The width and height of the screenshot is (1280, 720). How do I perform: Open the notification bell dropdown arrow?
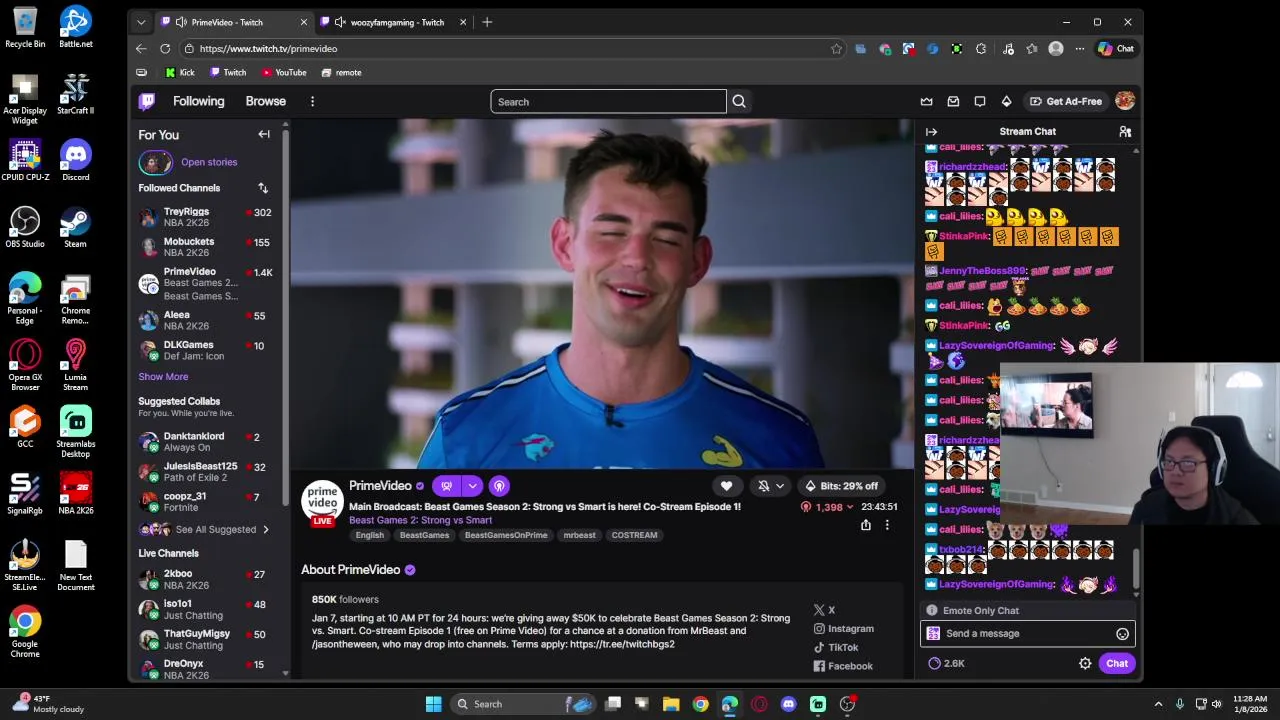pyautogui.click(x=780, y=486)
